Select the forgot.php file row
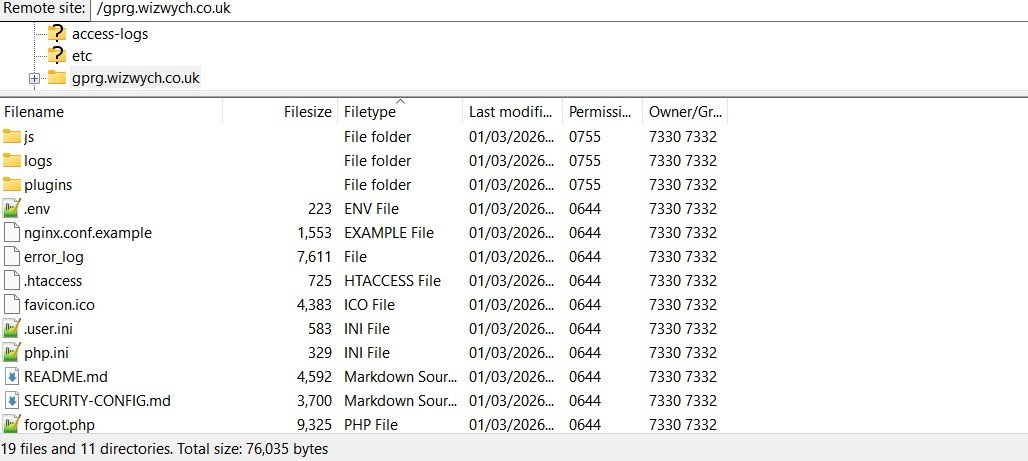This screenshot has height=461, width=1028. [59, 424]
